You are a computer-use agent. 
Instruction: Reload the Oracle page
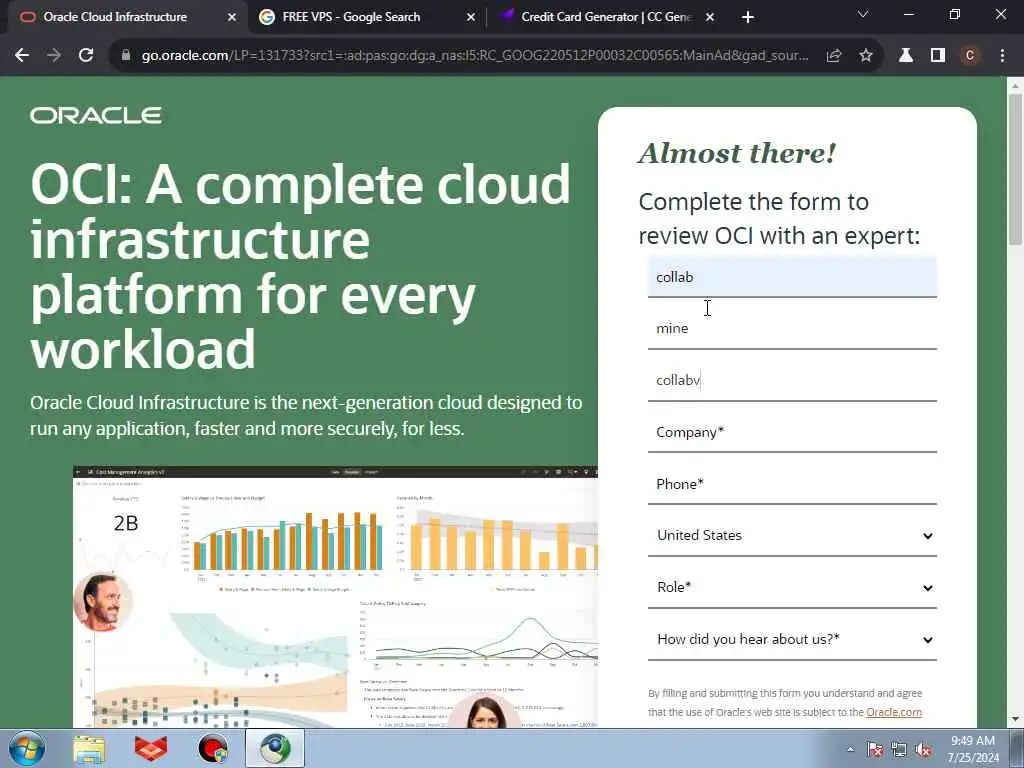pyautogui.click(x=86, y=56)
